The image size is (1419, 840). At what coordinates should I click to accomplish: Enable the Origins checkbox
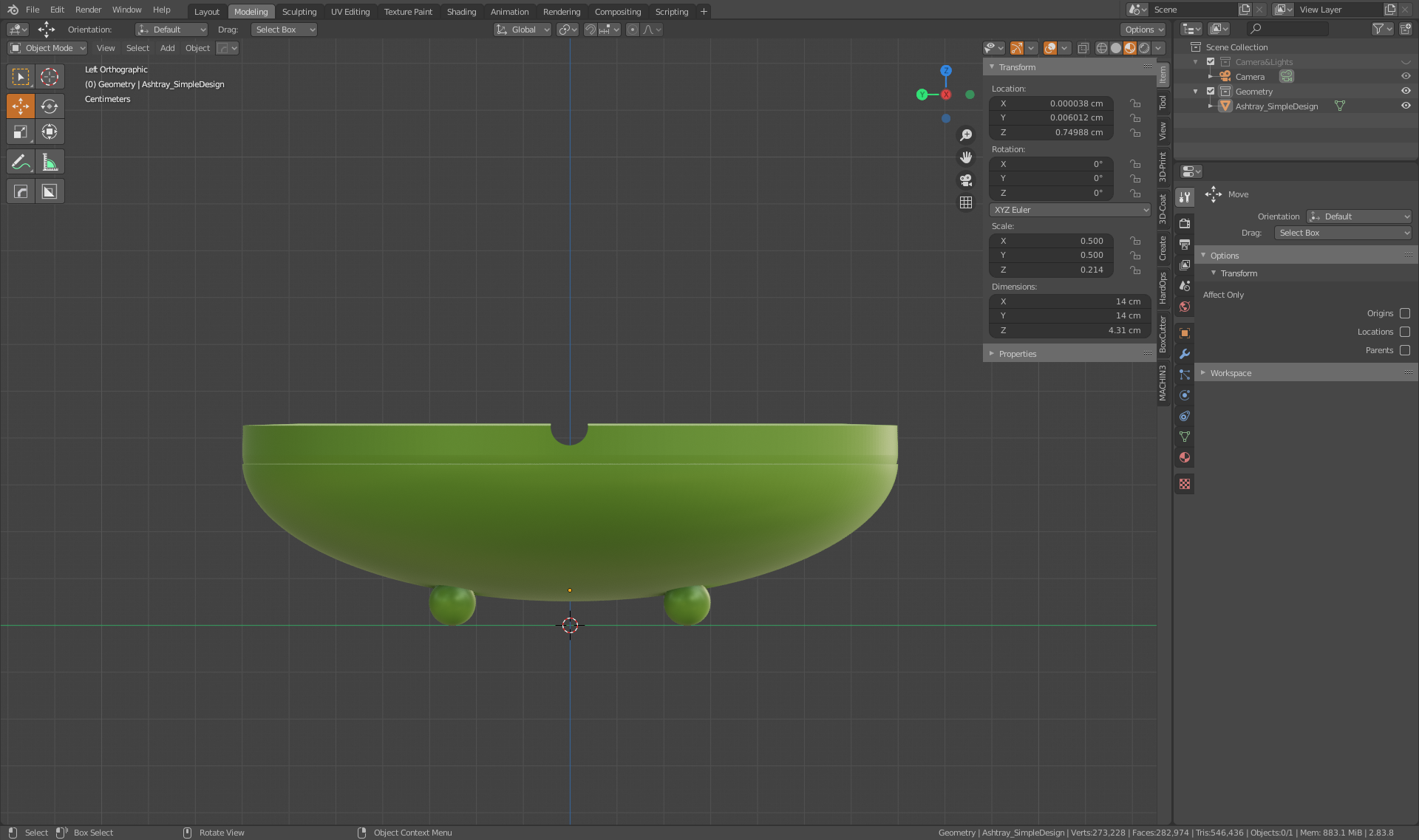click(x=1405, y=313)
